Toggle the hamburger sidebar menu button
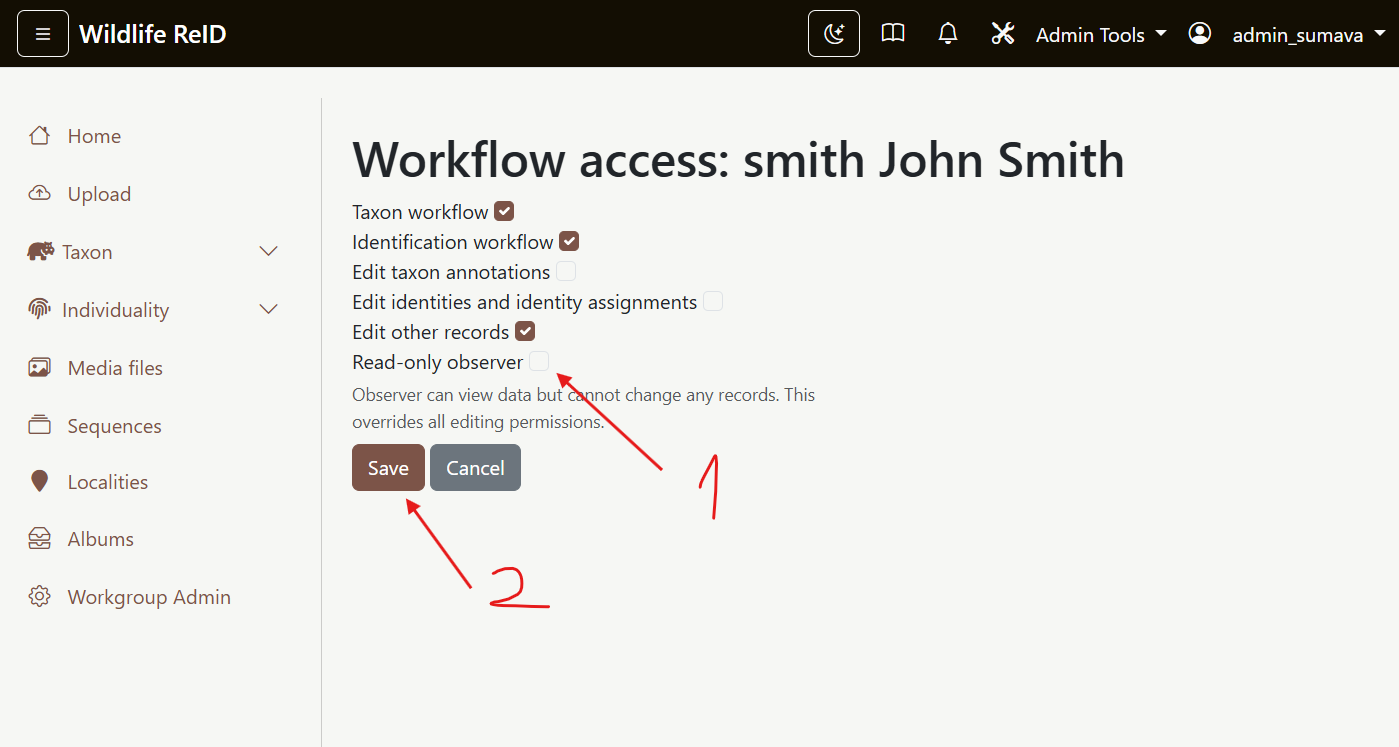 43,34
